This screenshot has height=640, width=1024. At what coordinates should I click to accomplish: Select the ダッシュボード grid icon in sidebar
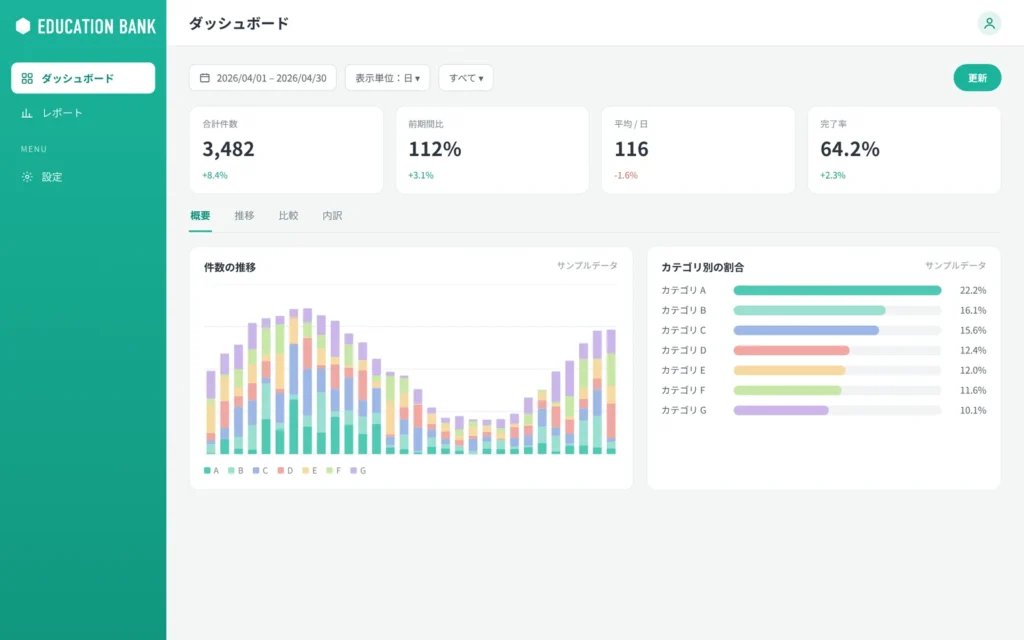point(27,78)
